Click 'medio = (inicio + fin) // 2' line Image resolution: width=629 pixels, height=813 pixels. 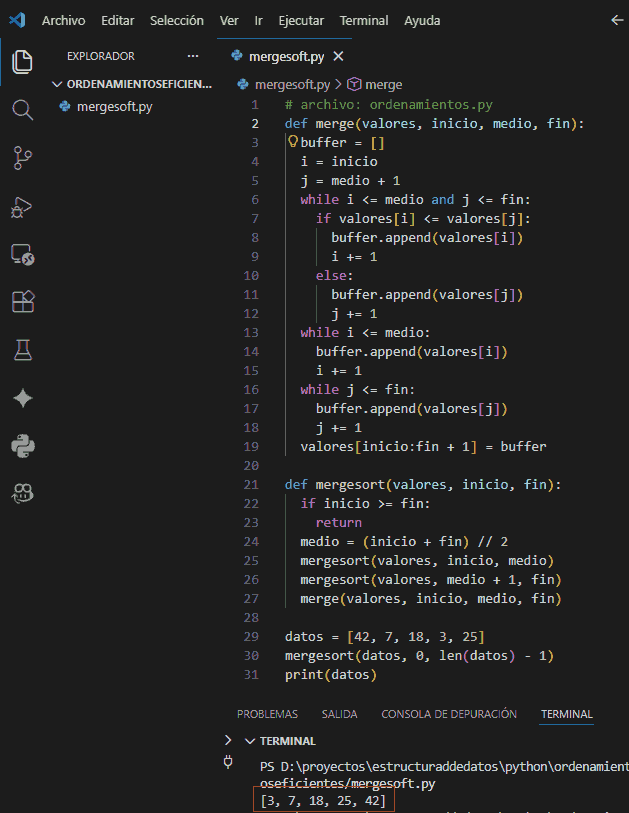[x=403, y=541]
